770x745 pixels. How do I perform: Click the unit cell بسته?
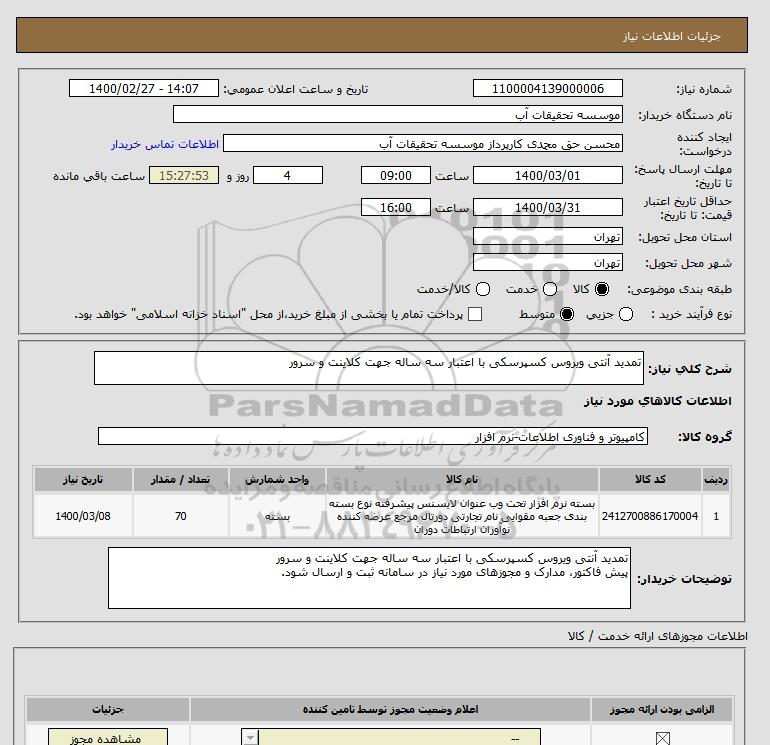(x=277, y=516)
